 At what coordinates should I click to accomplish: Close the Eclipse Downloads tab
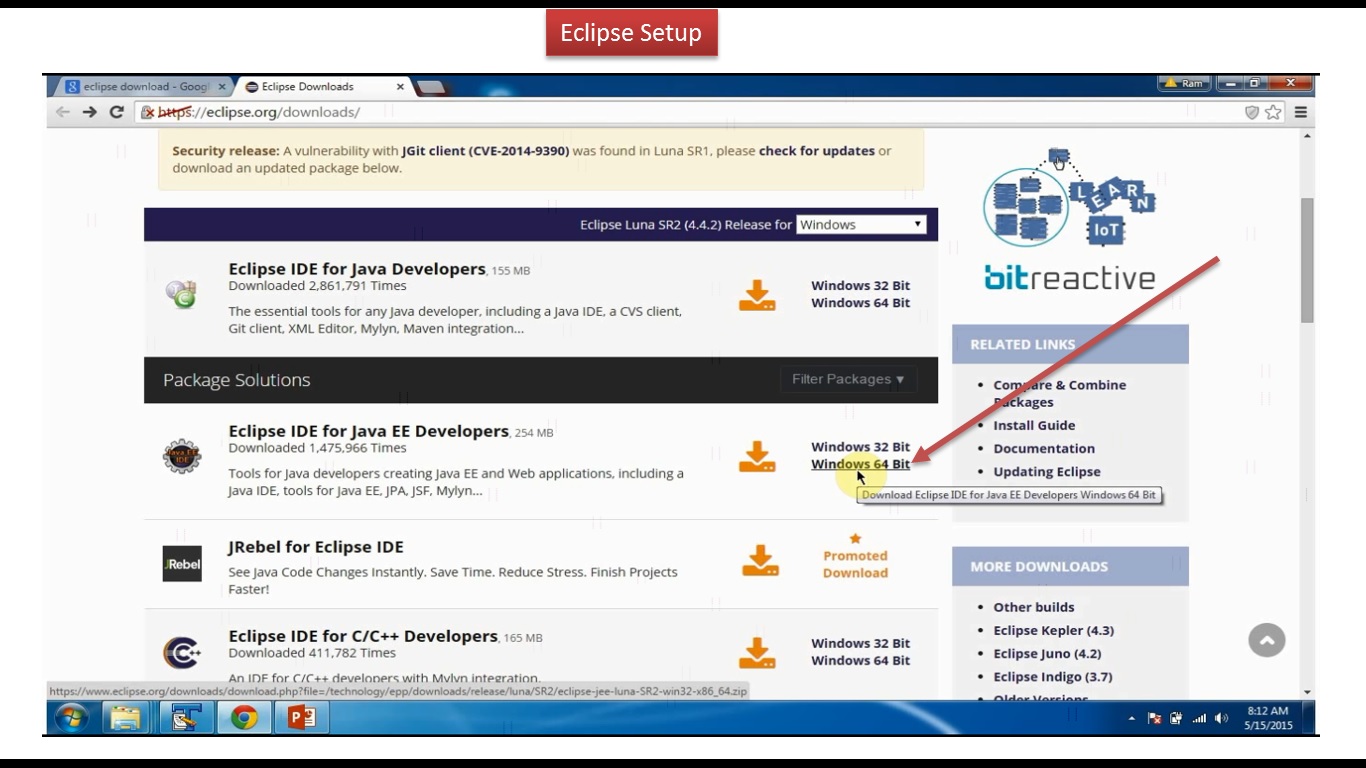click(401, 87)
